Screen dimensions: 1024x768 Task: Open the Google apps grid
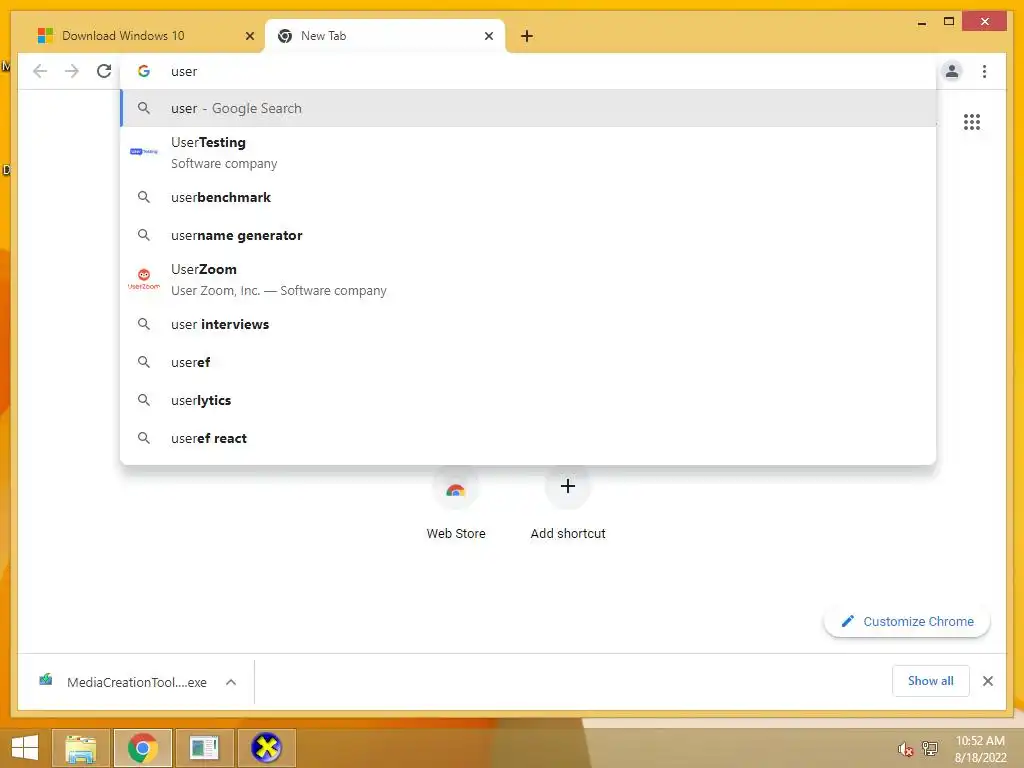pyautogui.click(x=972, y=122)
